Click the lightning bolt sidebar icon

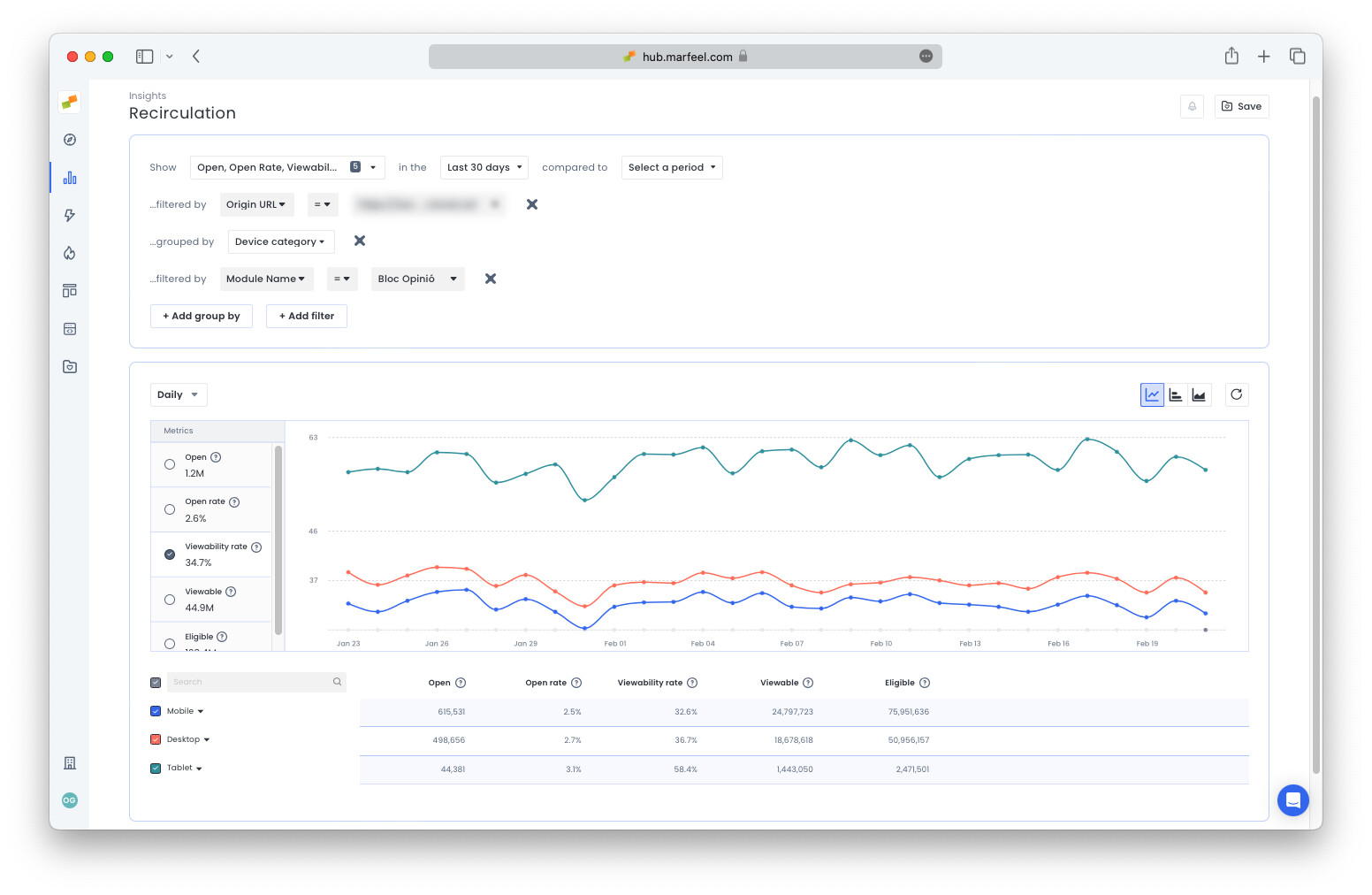pos(70,215)
